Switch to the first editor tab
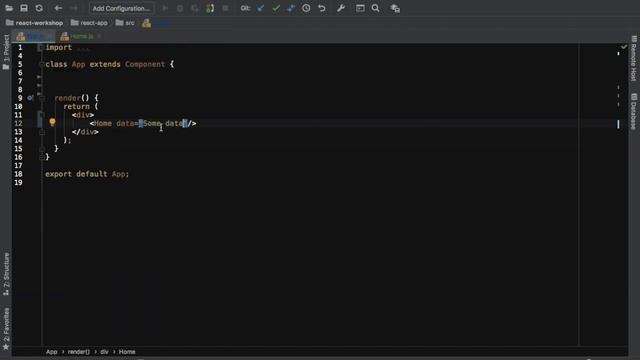The width and height of the screenshot is (640, 360). point(33,36)
